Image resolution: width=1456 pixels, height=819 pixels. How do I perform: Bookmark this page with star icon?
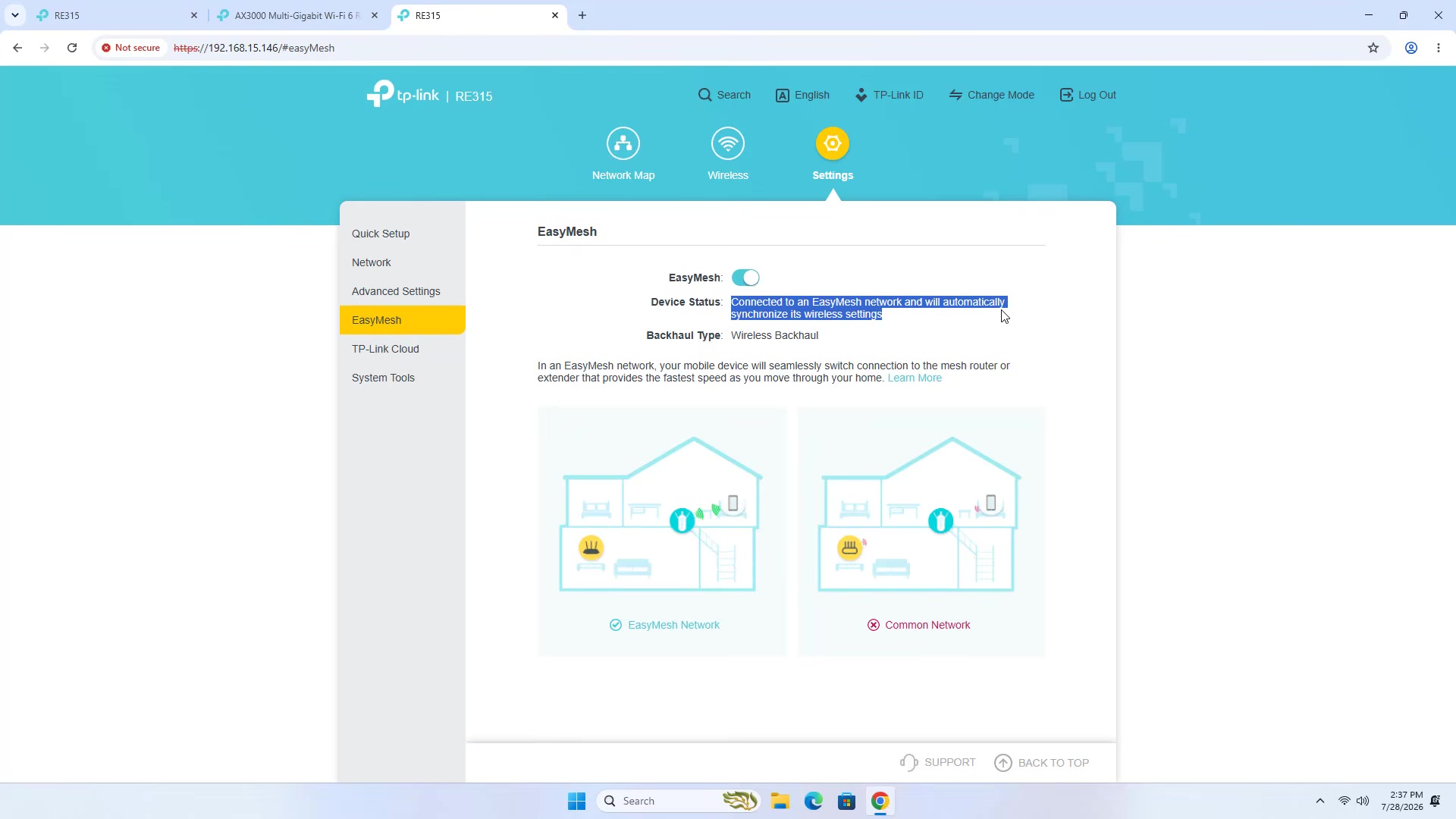click(1373, 48)
